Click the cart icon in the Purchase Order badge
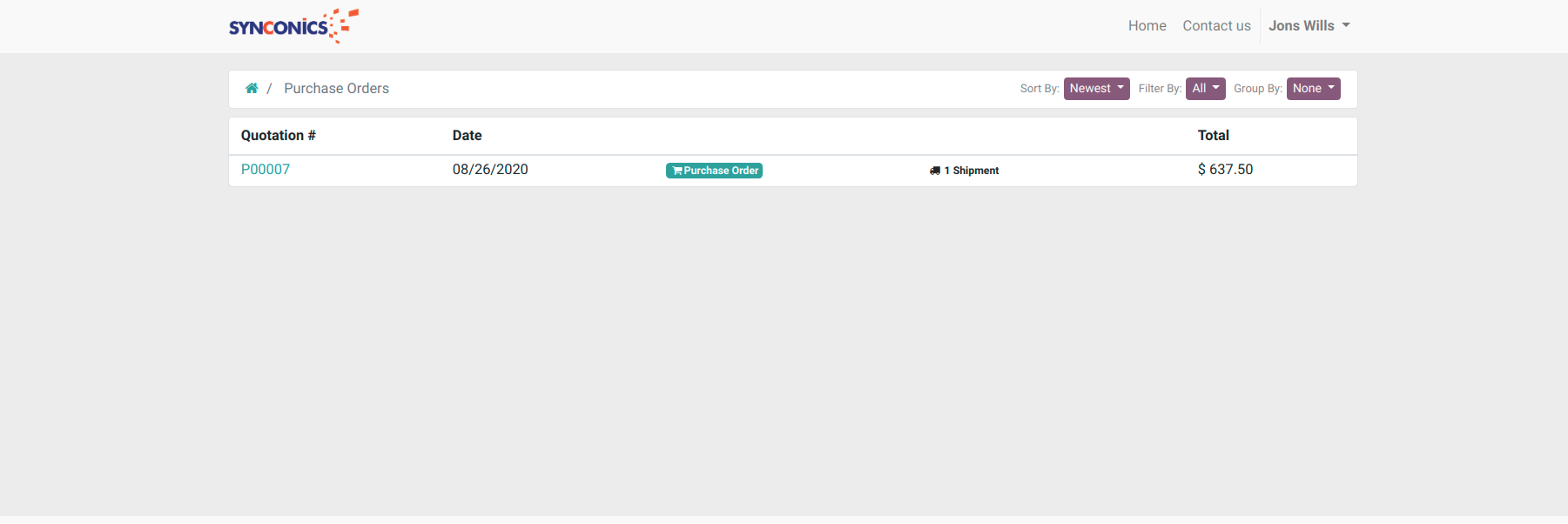The image size is (1568, 524). click(676, 171)
